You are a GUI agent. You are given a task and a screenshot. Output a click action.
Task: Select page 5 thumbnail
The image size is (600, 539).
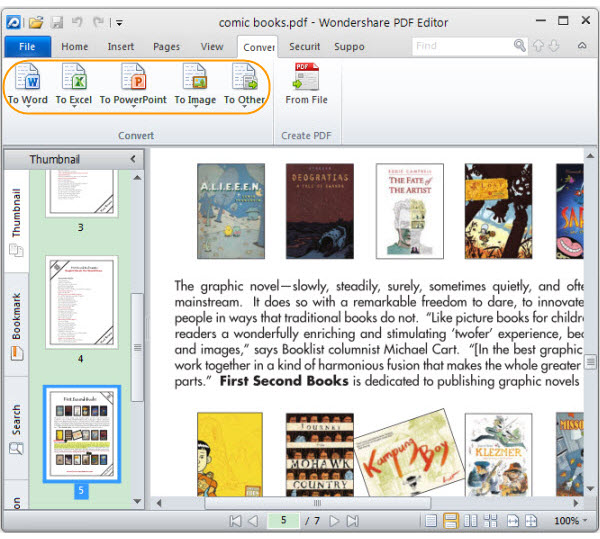tap(82, 434)
